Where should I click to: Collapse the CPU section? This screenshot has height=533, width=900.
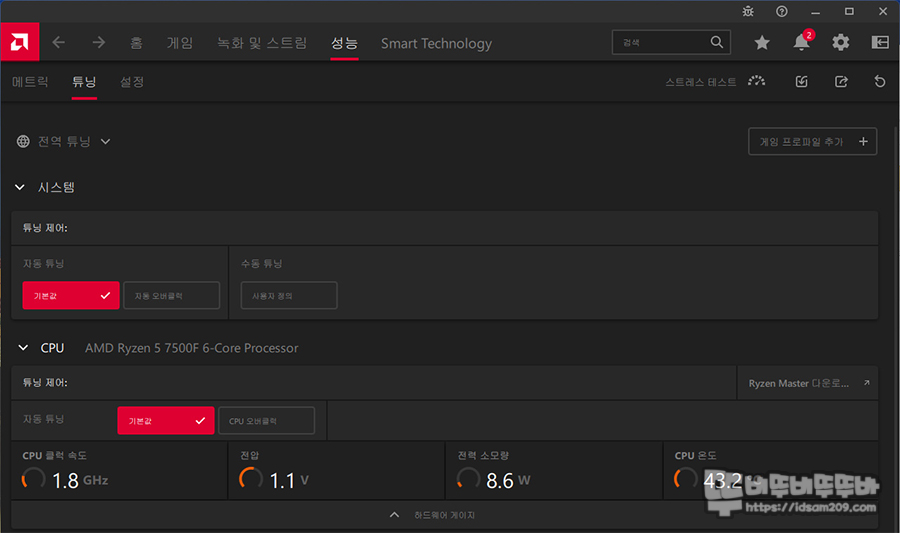[23, 348]
